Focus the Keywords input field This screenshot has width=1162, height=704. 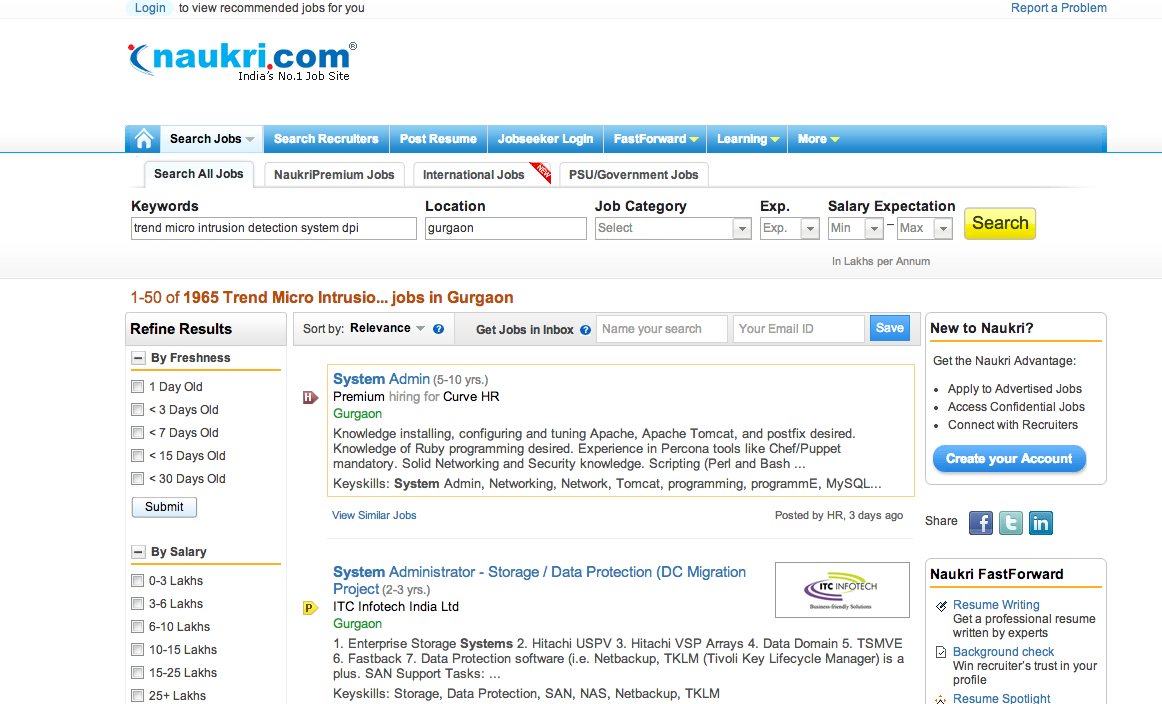coord(273,228)
